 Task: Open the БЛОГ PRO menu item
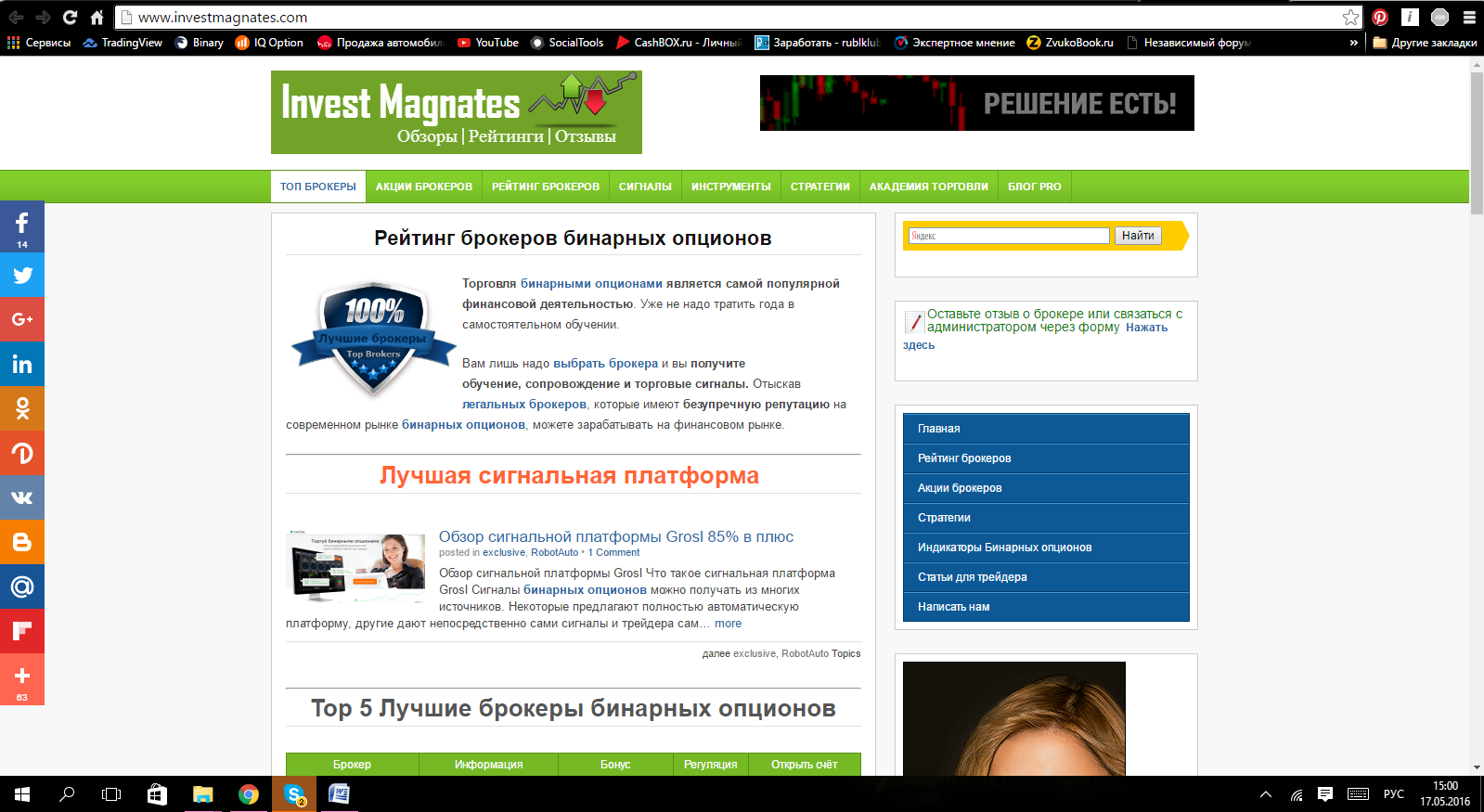point(1035,187)
